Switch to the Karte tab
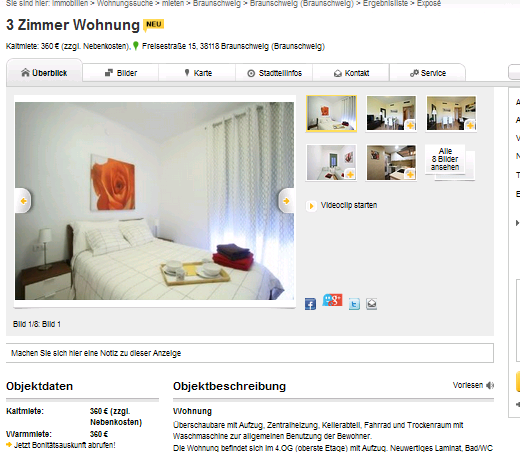Screen dimensions: 520x452 click(x=197, y=73)
